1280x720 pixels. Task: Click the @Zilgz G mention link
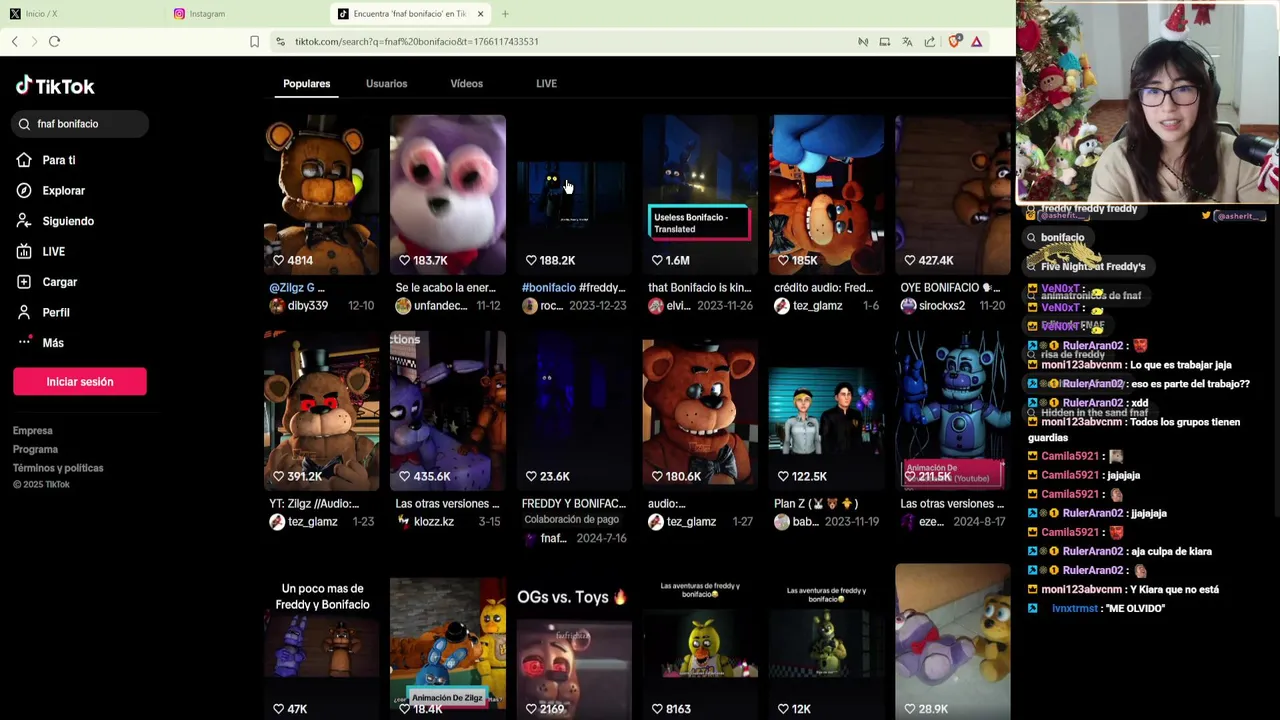point(297,288)
